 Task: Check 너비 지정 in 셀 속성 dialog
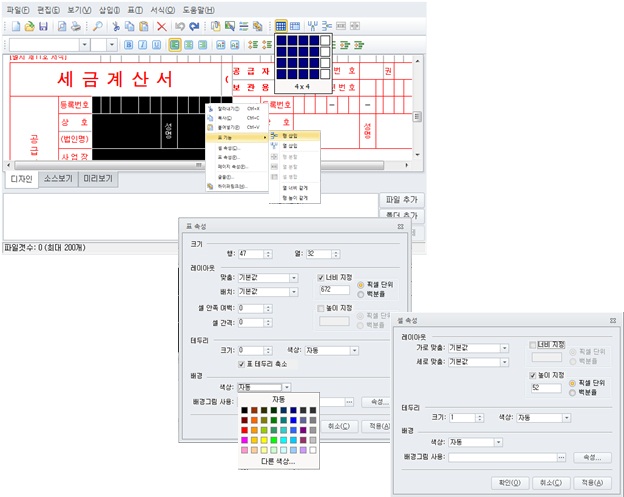click(532, 345)
